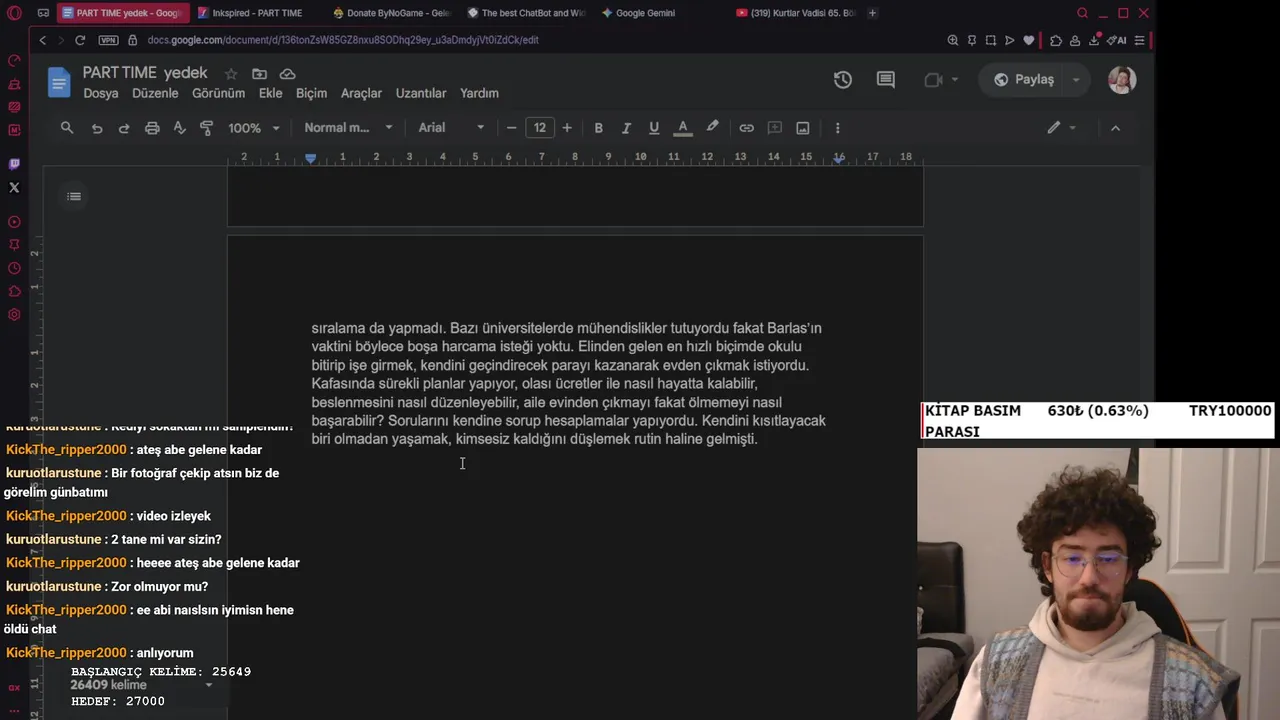Insert an image from the toolbar

tap(803, 128)
